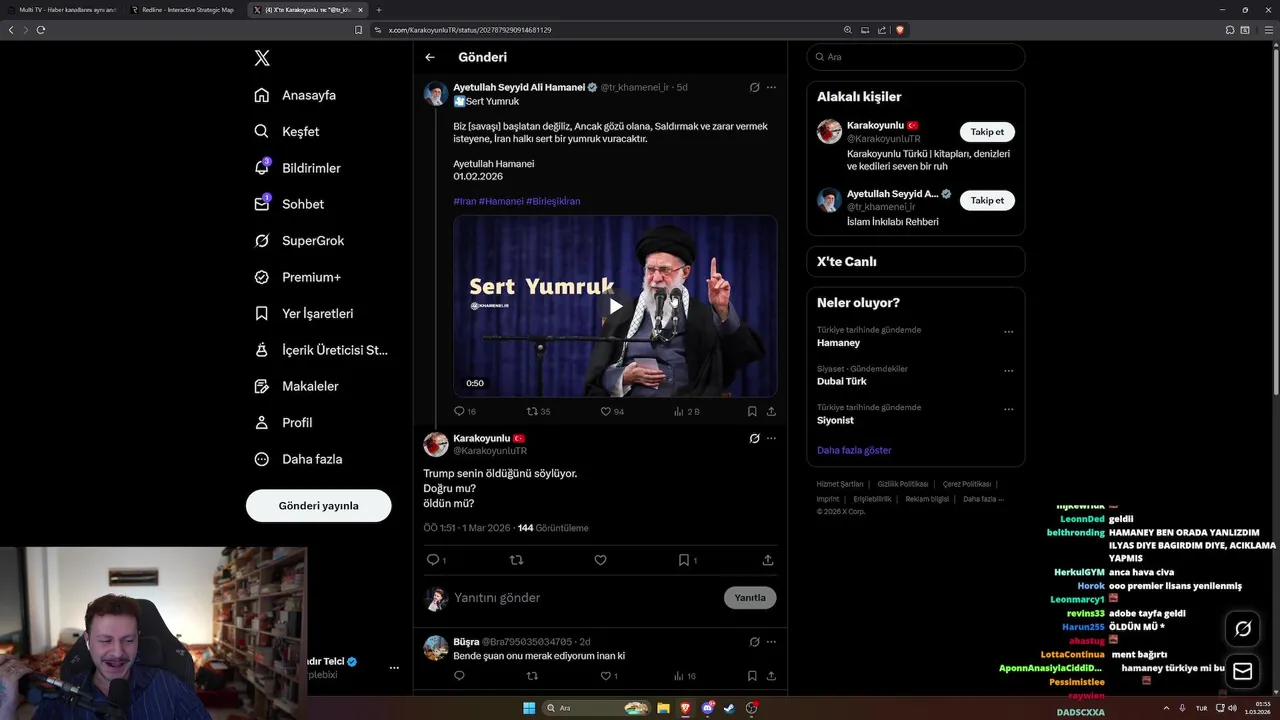This screenshot has width=1280, height=720.
Task: Open more options for Siyonist trend
Action: (1008, 409)
